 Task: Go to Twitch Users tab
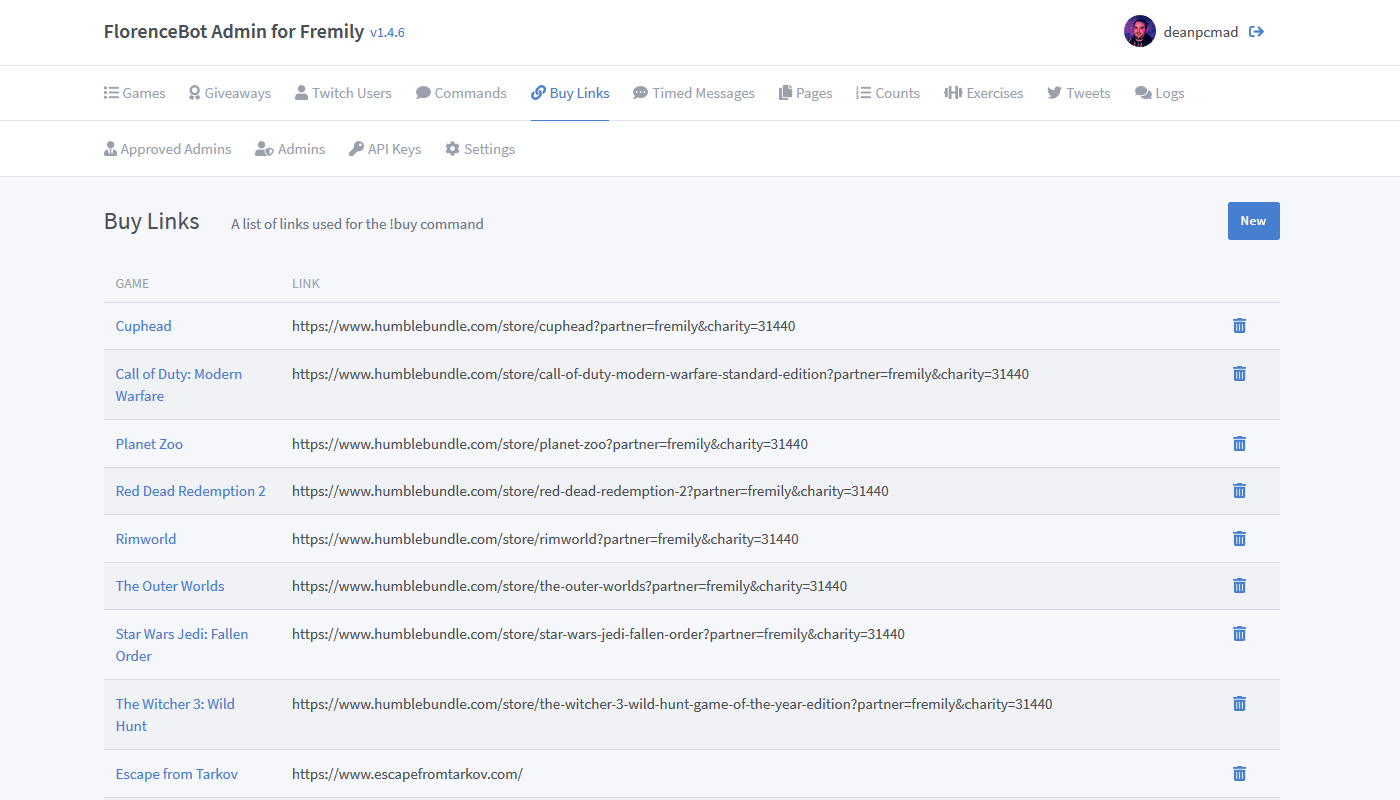(x=343, y=93)
